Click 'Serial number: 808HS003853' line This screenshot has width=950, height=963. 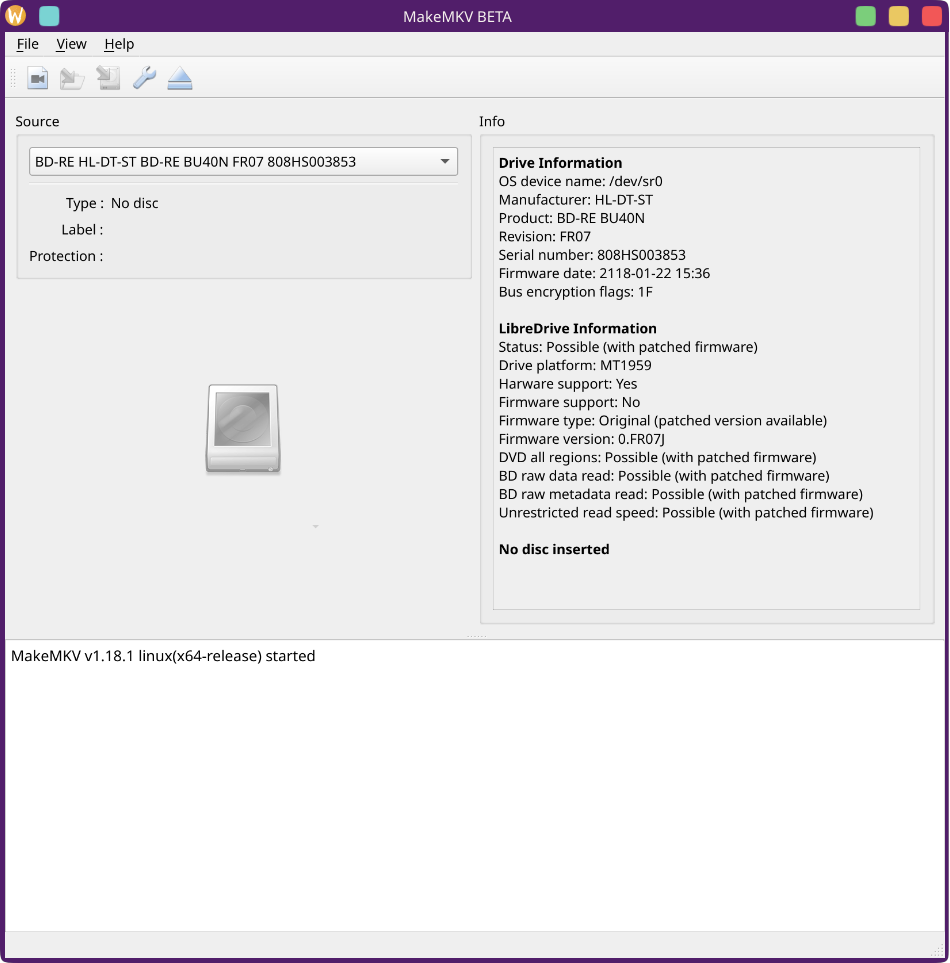[592, 255]
